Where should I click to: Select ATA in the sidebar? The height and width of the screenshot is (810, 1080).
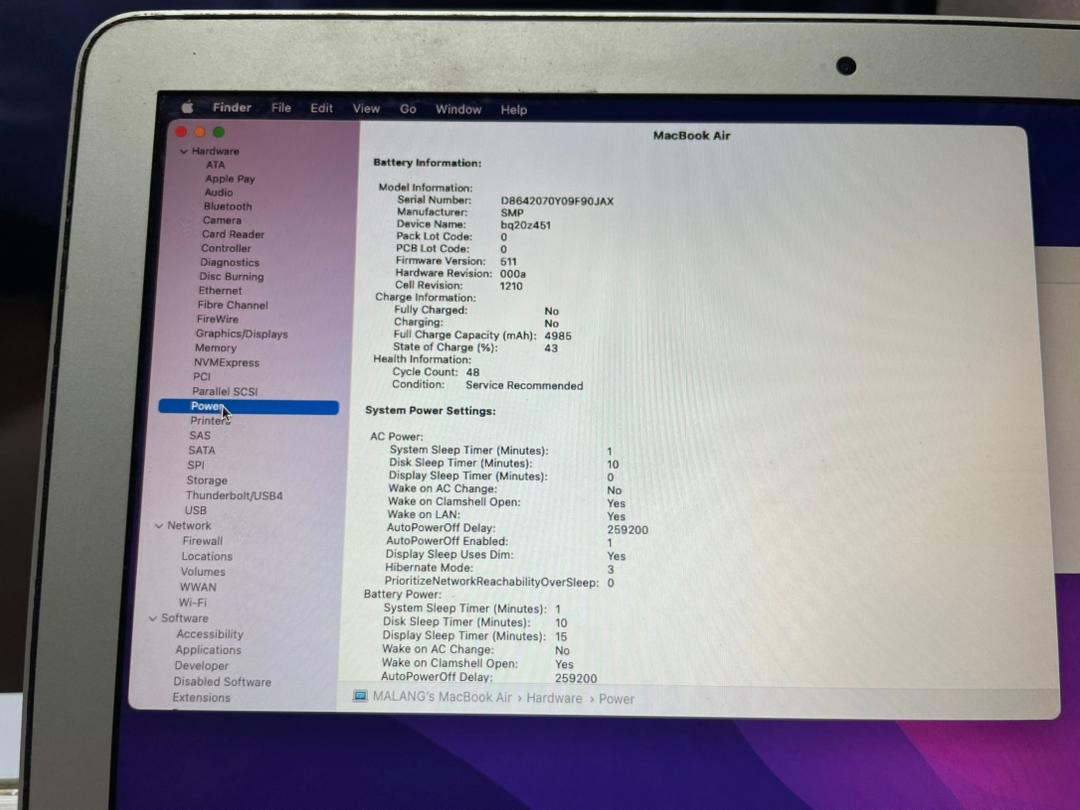coord(216,165)
